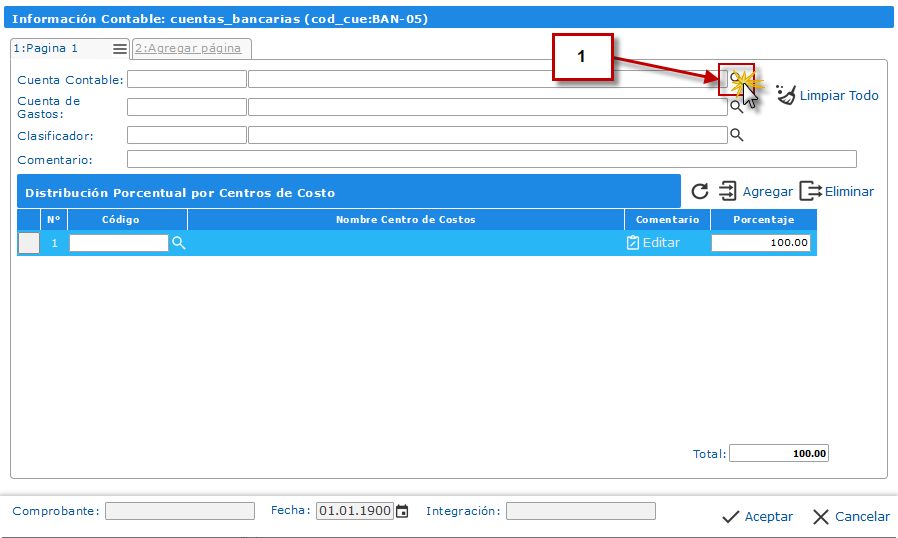Click the Eliminar row icon
Viewport: 898px width, 538px height.
pos(810,191)
